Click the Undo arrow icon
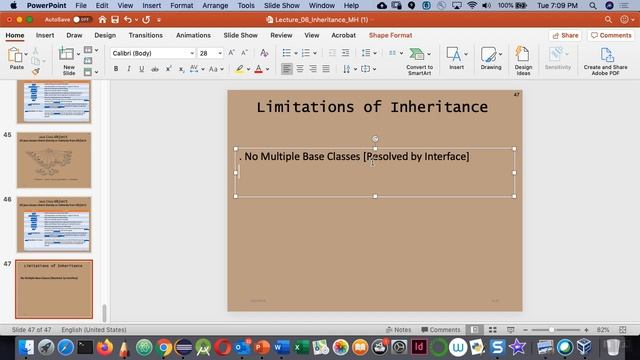 click(128, 20)
